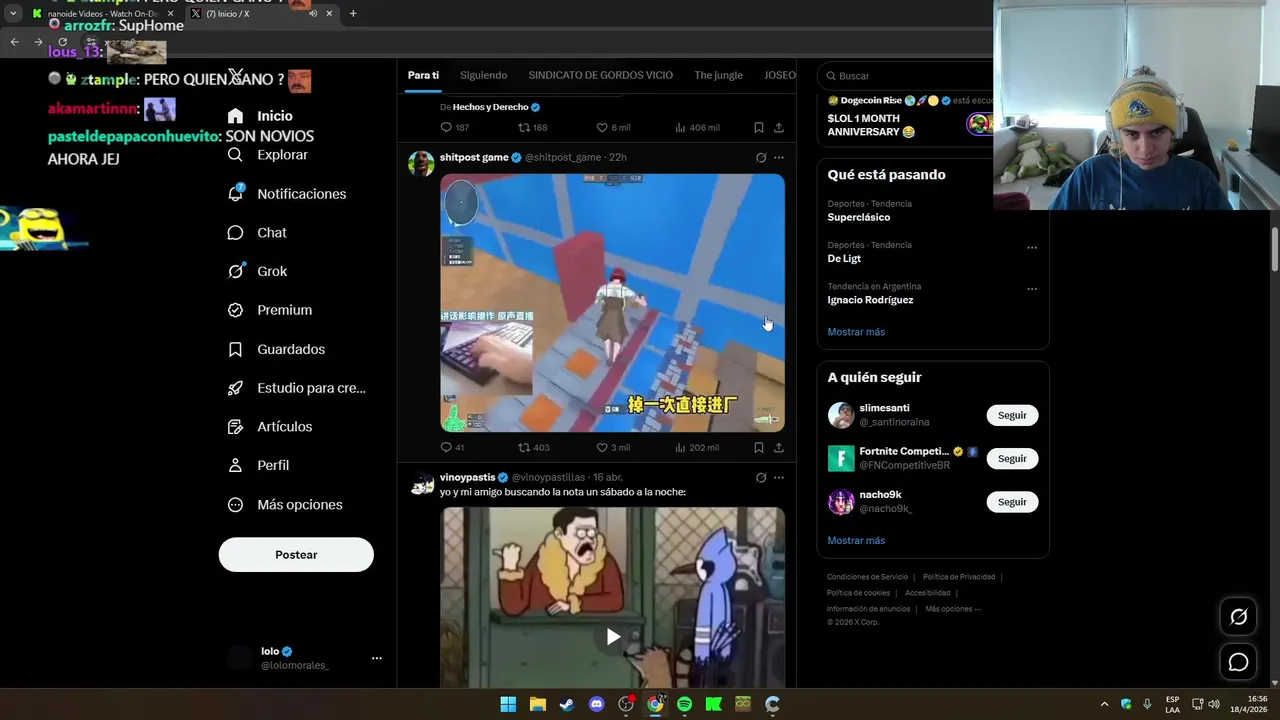Reply to the Hechos y Derecho post

[x=454, y=128]
